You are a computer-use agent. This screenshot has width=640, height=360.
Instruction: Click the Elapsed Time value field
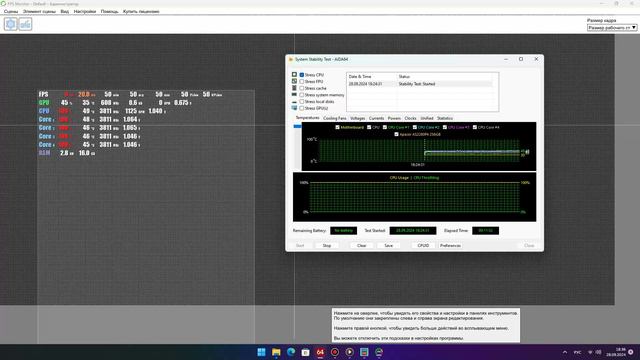(485, 231)
